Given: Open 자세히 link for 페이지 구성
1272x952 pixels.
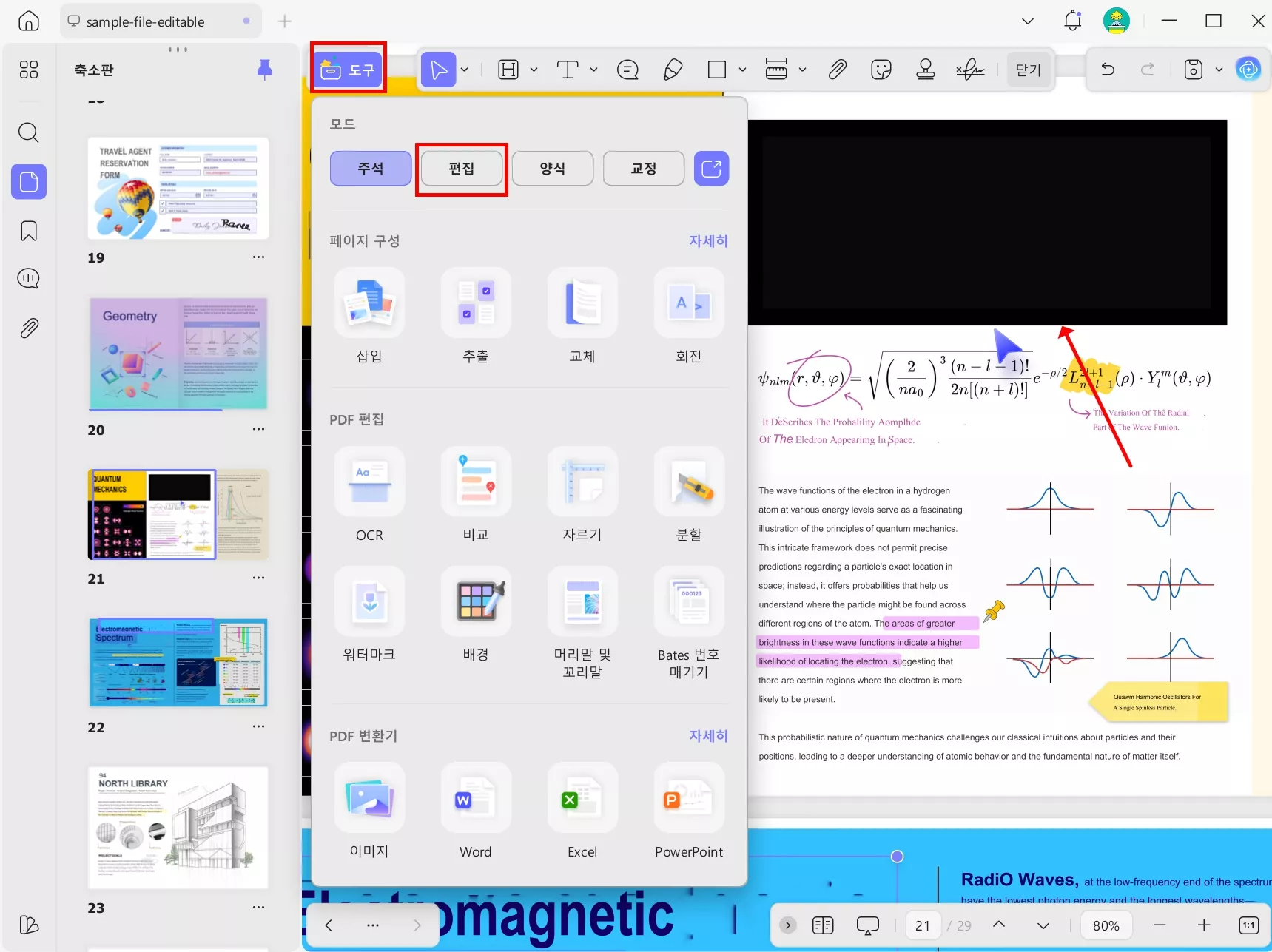Looking at the screenshot, I should tap(708, 241).
